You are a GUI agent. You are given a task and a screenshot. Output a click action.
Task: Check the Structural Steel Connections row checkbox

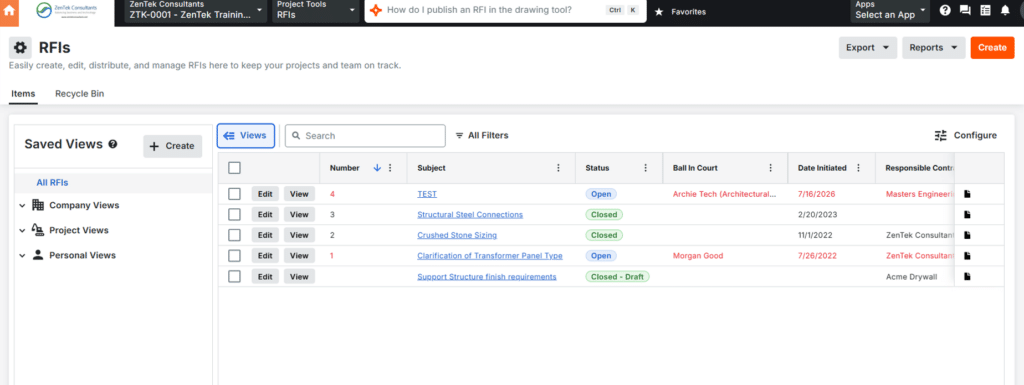tap(234, 215)
